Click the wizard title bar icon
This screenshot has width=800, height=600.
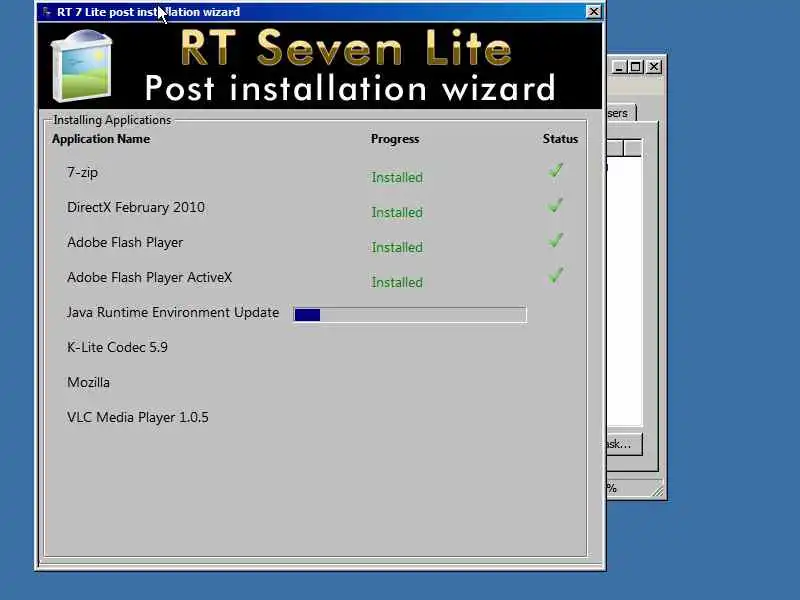point(47,11)
